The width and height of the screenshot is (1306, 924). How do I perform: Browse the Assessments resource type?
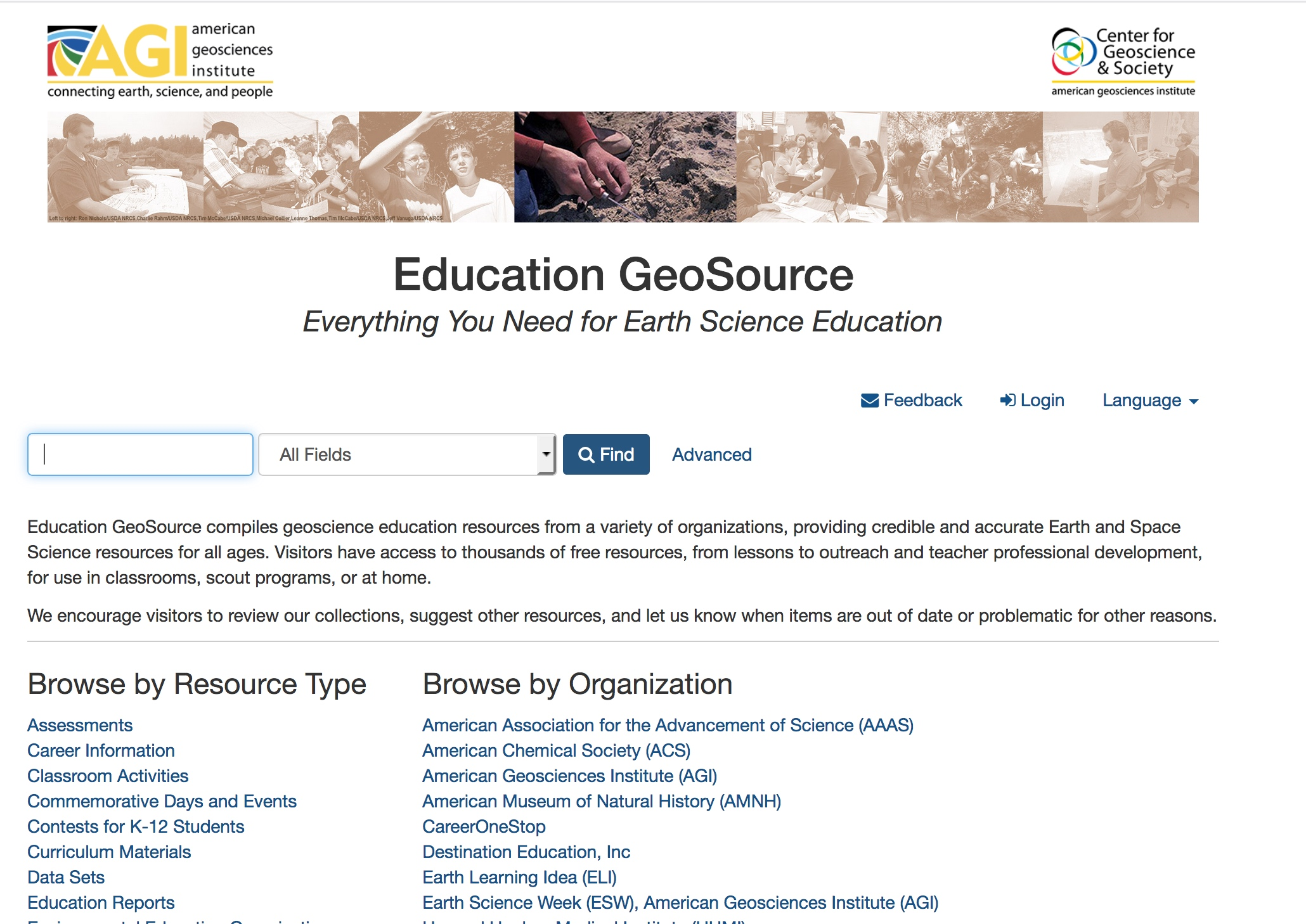point(80,725)
